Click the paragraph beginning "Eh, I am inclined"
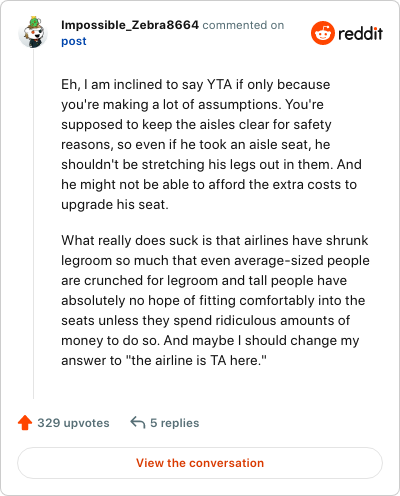This screenshot has width=400, height=496. 211,144
